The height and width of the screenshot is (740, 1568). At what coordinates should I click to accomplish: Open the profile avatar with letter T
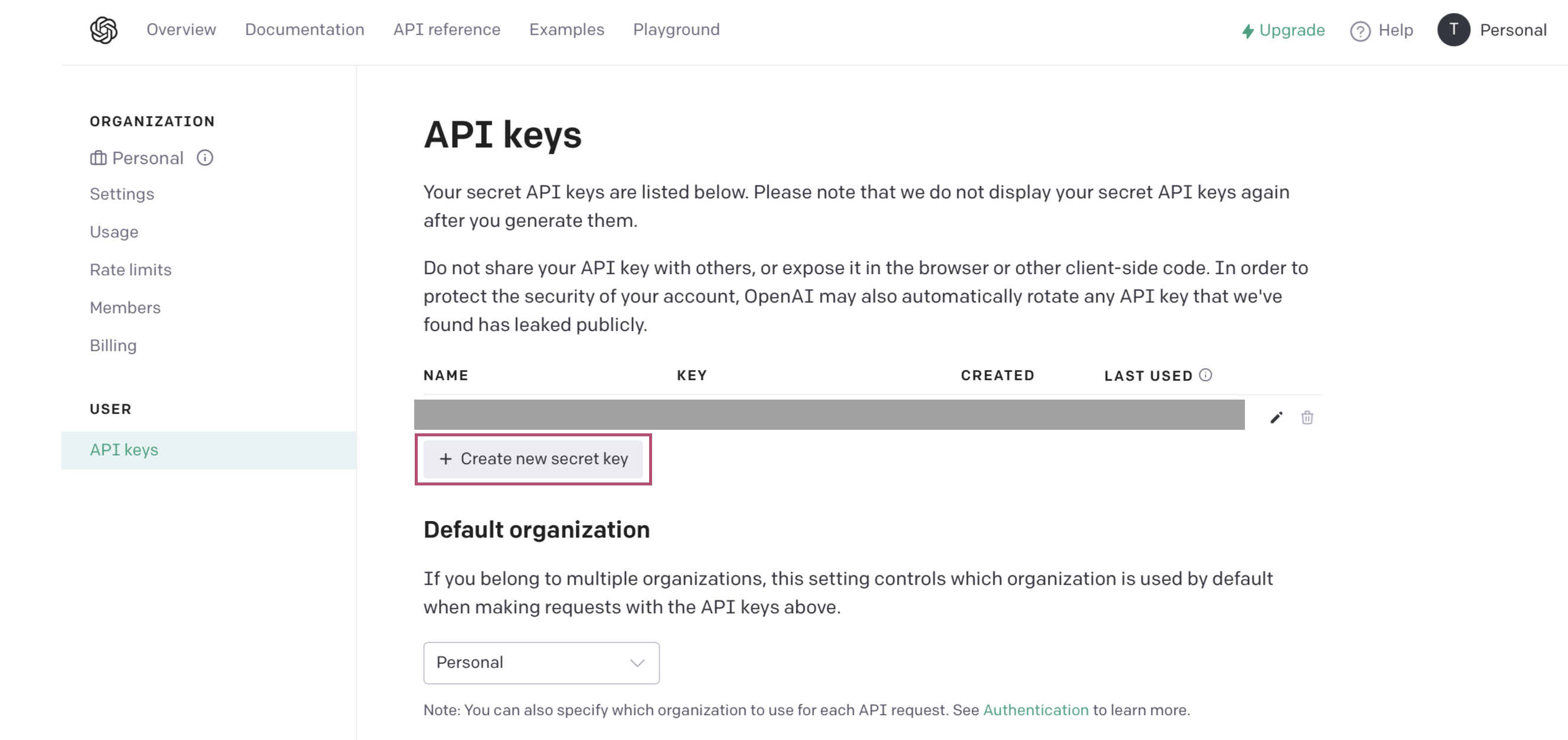click(x=1453, y=30)
